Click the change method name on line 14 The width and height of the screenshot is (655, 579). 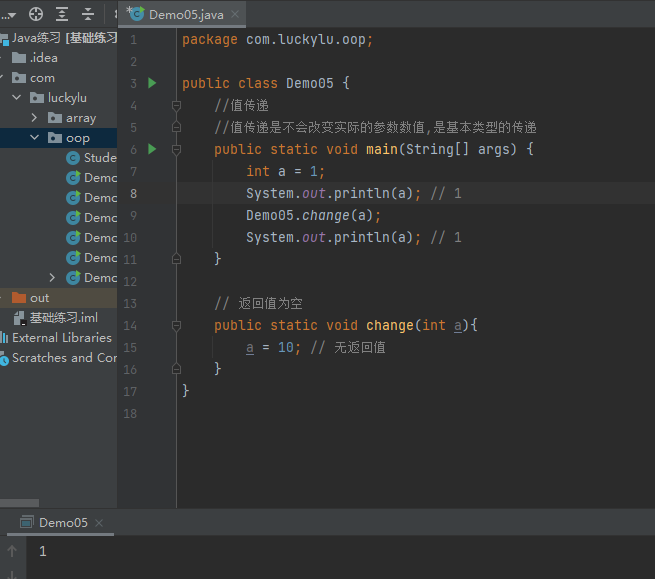[390, 325]
